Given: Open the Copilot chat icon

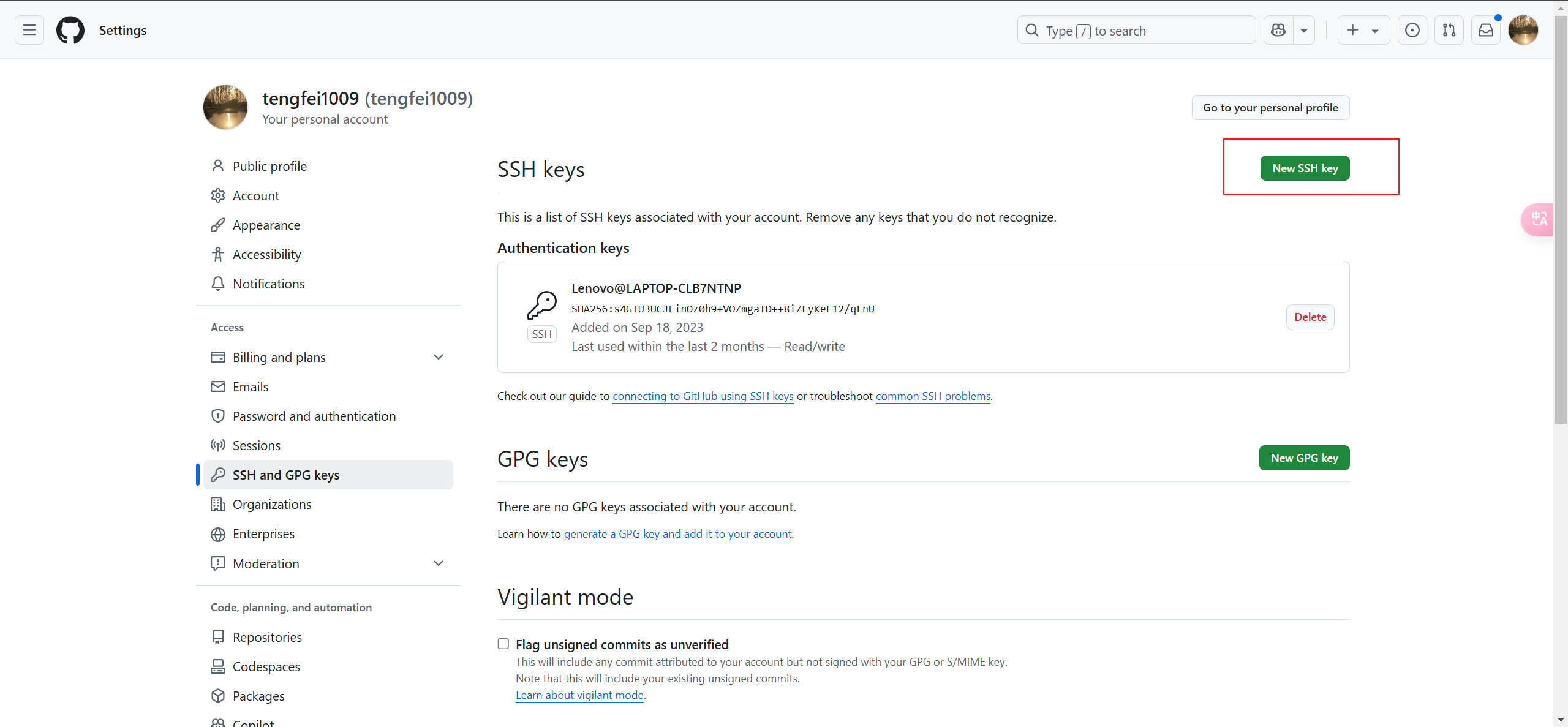Looking at the screenshot, I should (x=1278, y=30).
